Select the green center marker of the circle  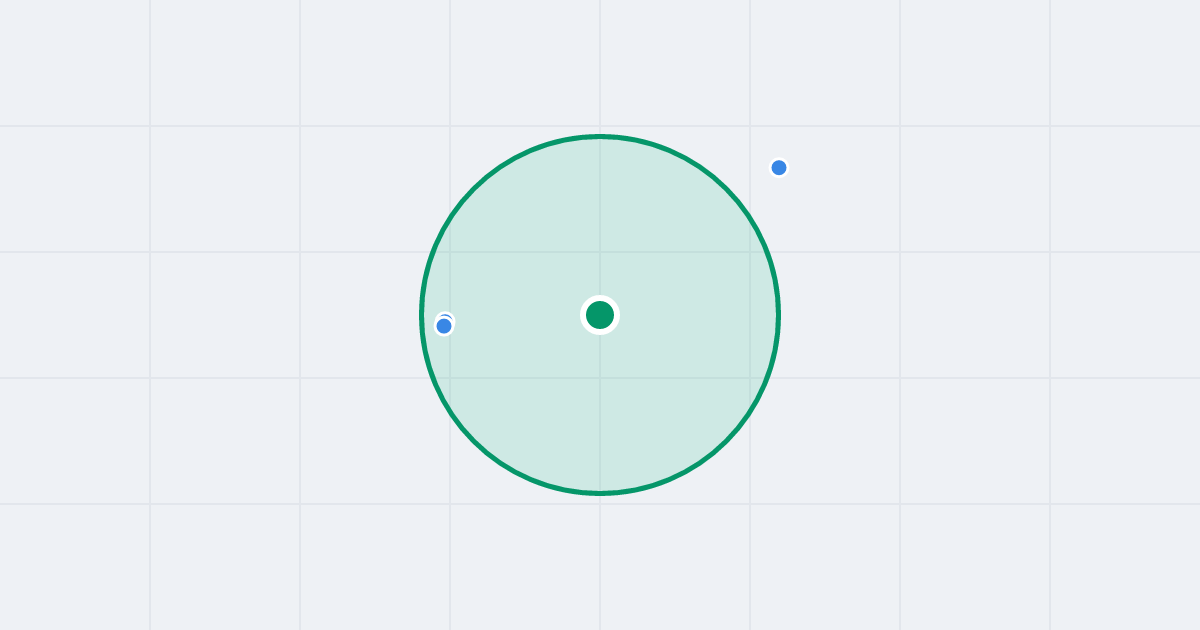click(x=600, y=315)
